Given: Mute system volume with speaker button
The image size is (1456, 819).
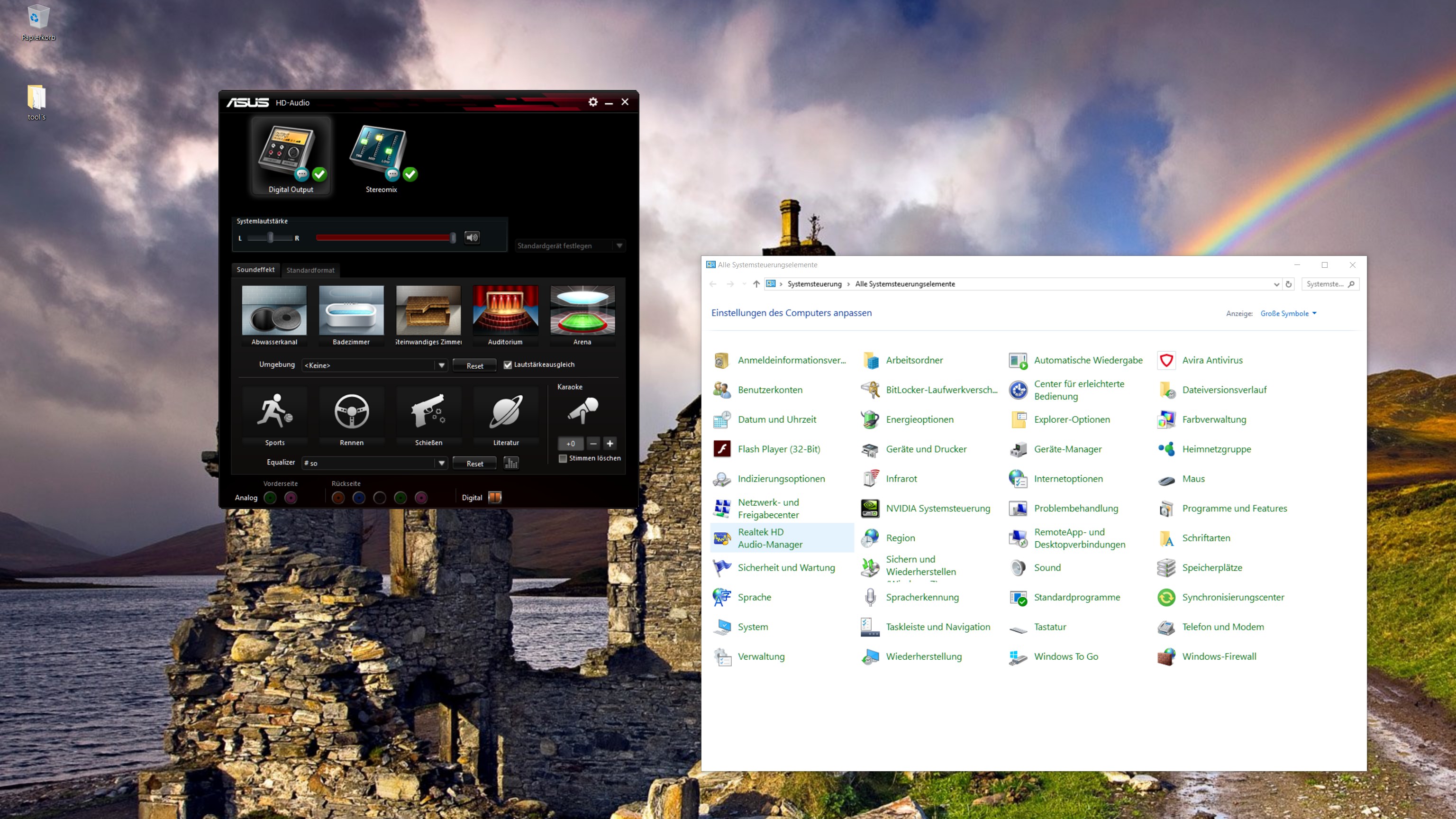Looking at the screenshot, I should (472, 237).
